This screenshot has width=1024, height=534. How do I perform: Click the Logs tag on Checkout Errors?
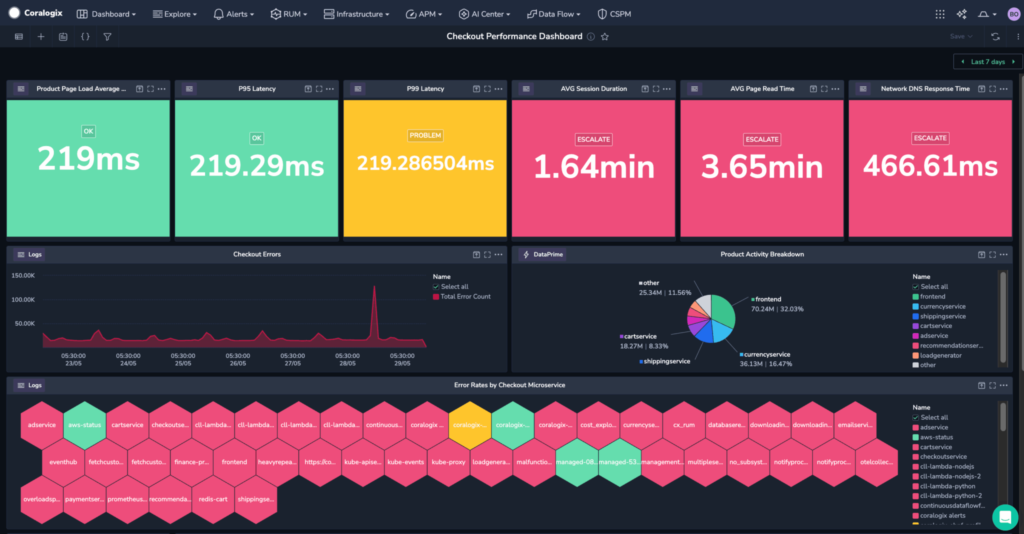tap(29, 255)
